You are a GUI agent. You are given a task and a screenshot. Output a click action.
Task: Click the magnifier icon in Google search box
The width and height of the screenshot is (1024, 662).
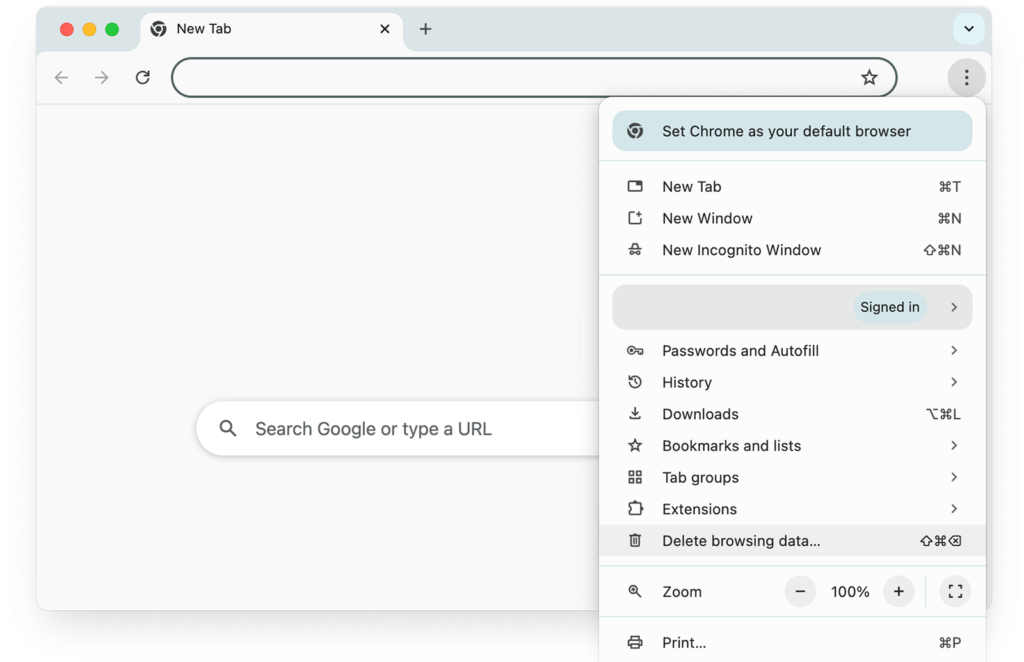(228, 428)
